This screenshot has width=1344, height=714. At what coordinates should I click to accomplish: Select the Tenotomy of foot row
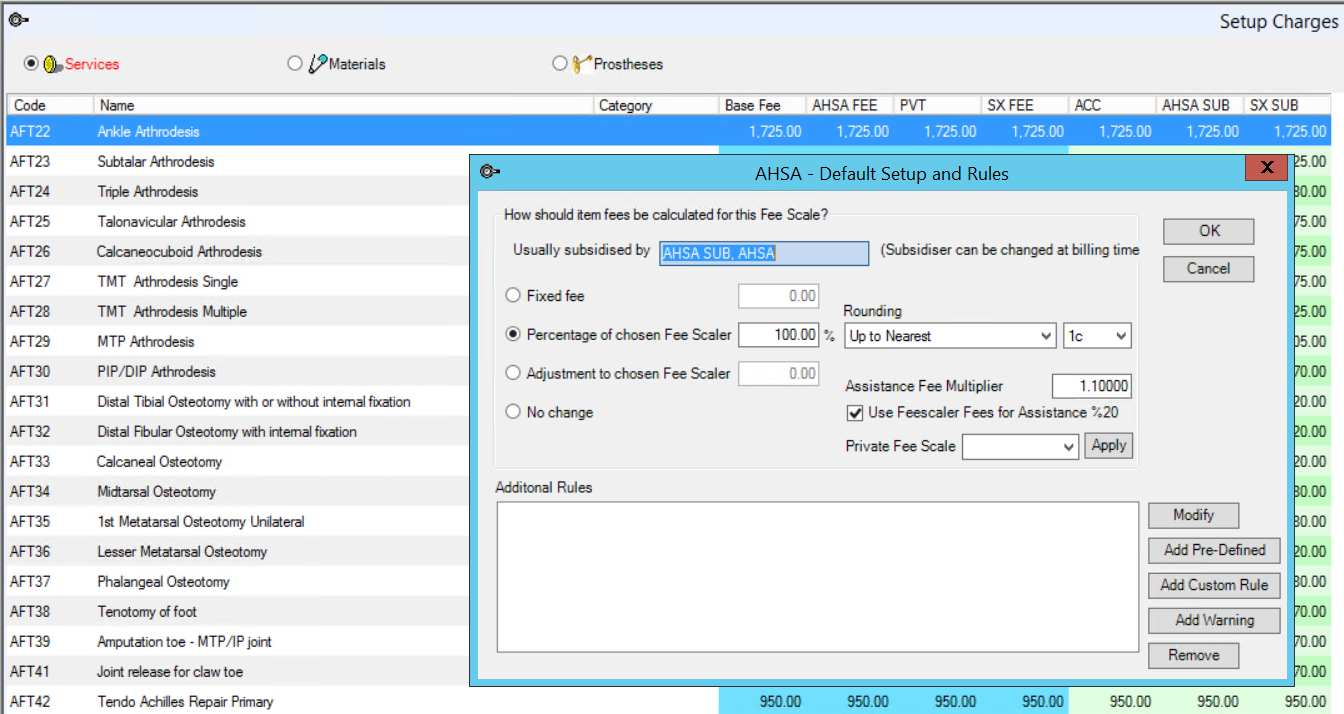click(x=238, y=611)
